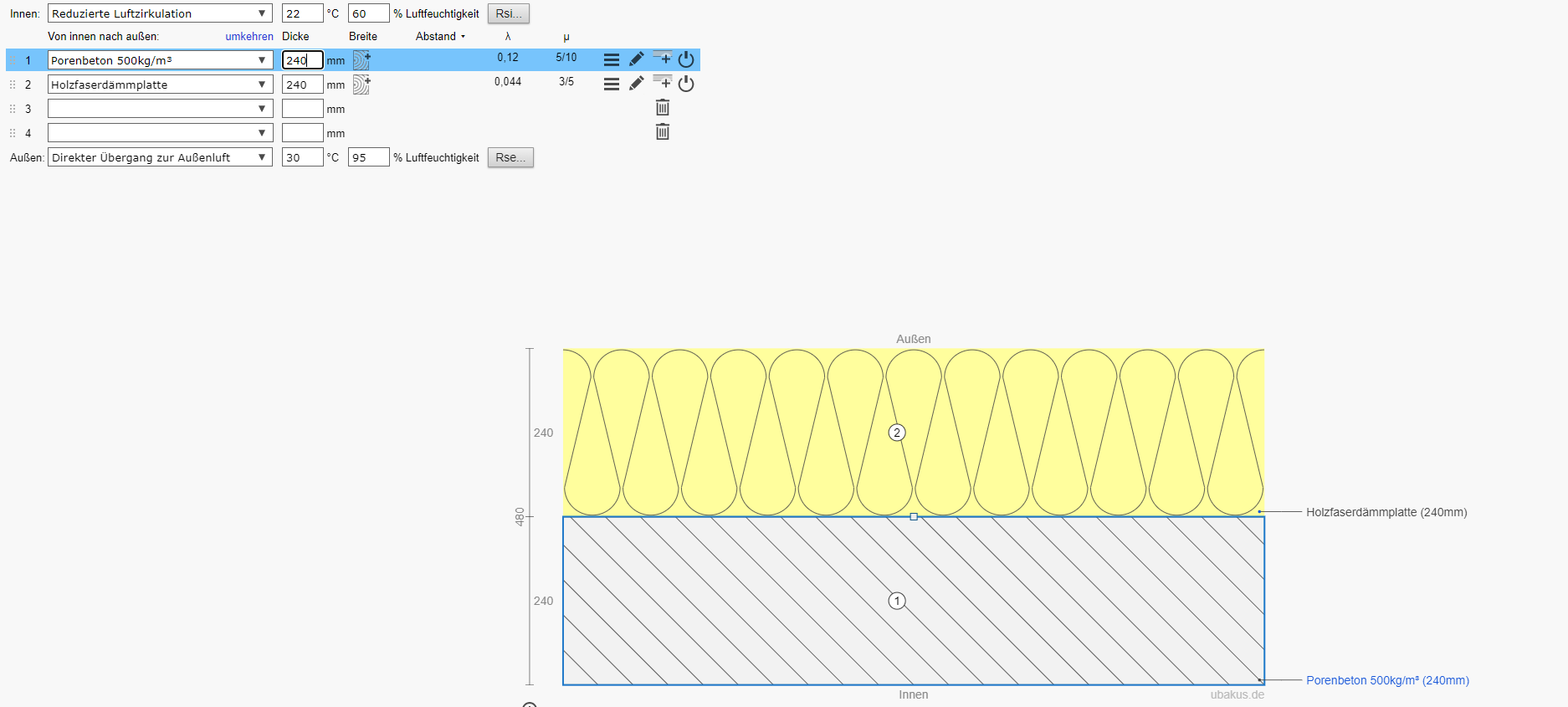This screenshot has width=1568, height=707.
Task: Click the menu icon for layer 1
Action: [612, 59]
